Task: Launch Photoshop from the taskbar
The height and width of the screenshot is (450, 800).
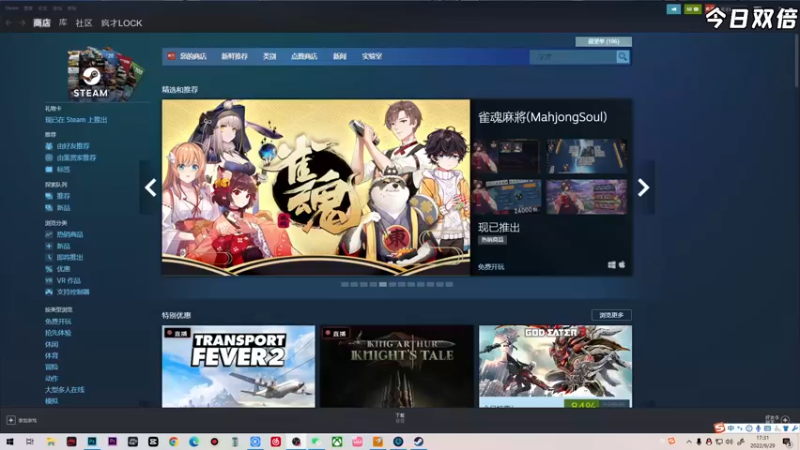Action: pyautogui.click(x=92, y=442)
